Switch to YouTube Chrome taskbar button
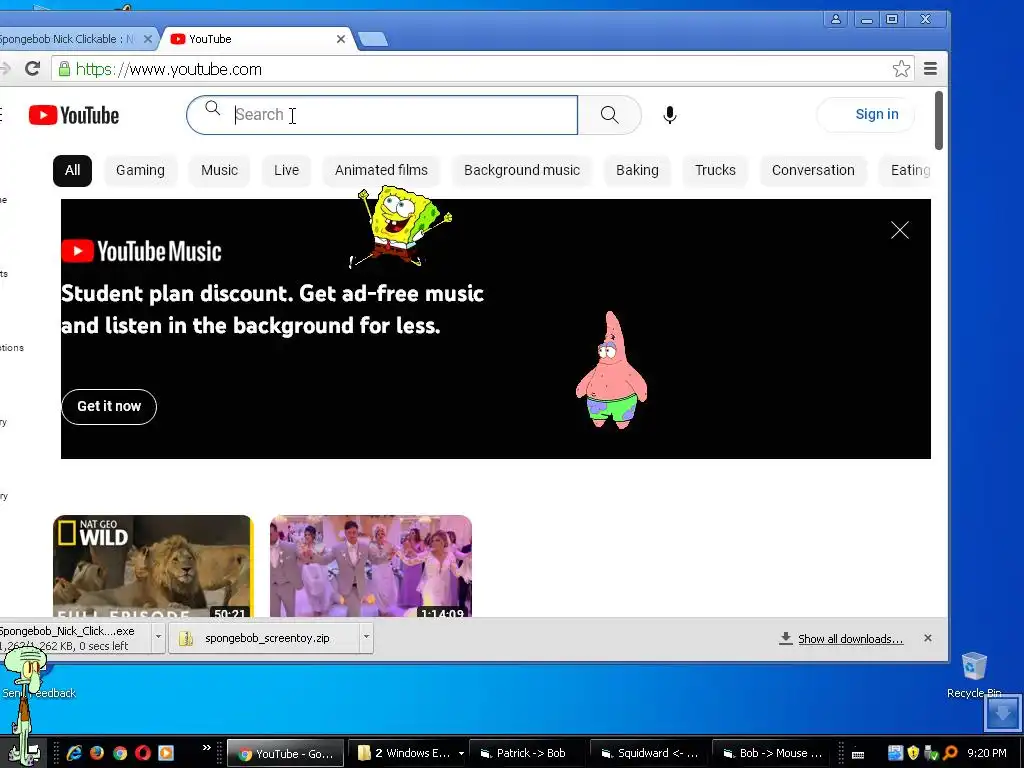The height and width of the screenshot is (768, 1024). click(x=285, y=753)
